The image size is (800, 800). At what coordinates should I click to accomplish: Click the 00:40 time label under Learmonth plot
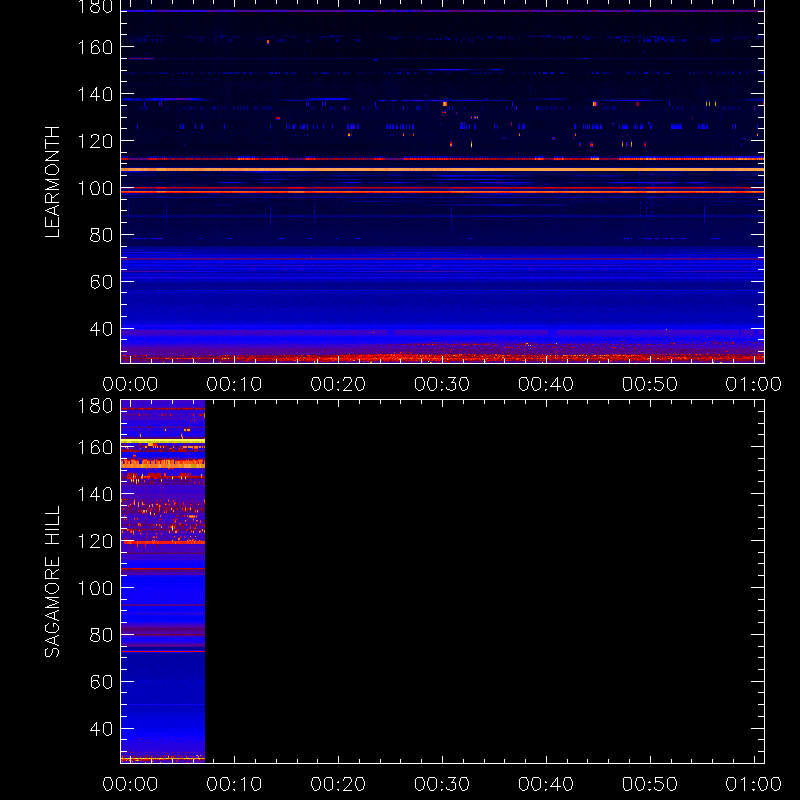pos(546,384)
